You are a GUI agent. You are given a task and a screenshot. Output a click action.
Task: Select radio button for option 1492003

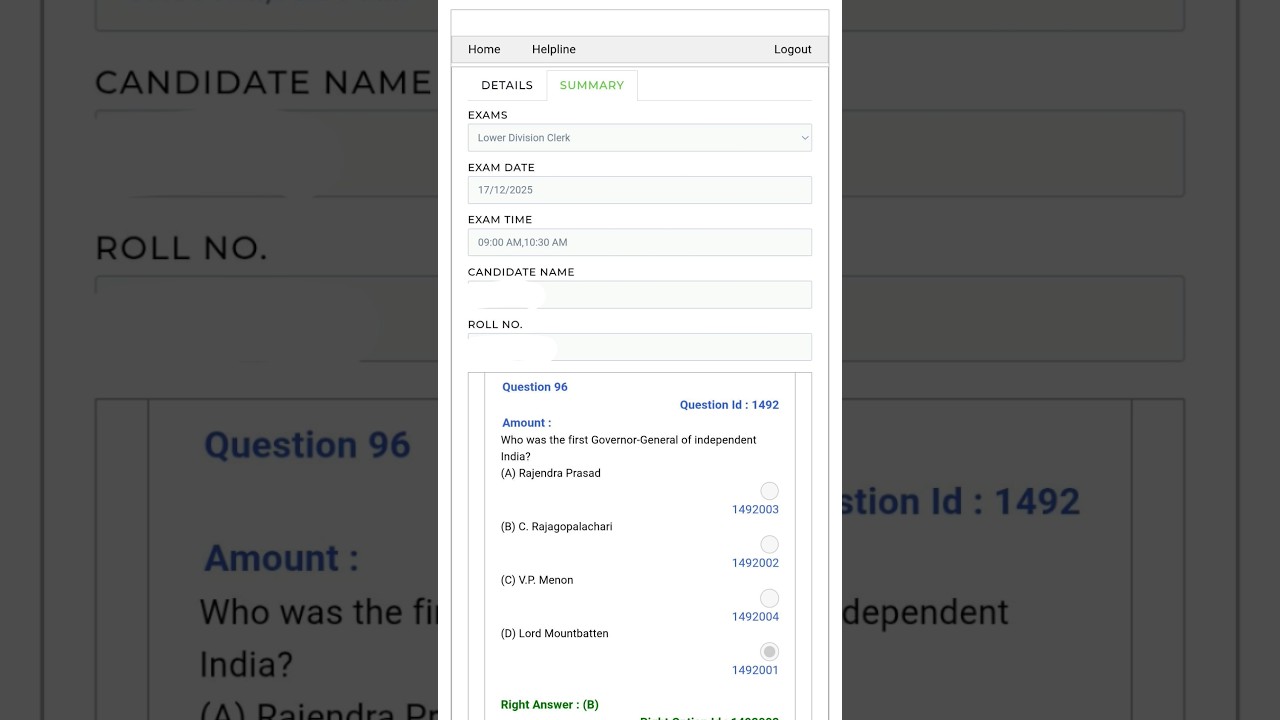[x=769, y=491]
